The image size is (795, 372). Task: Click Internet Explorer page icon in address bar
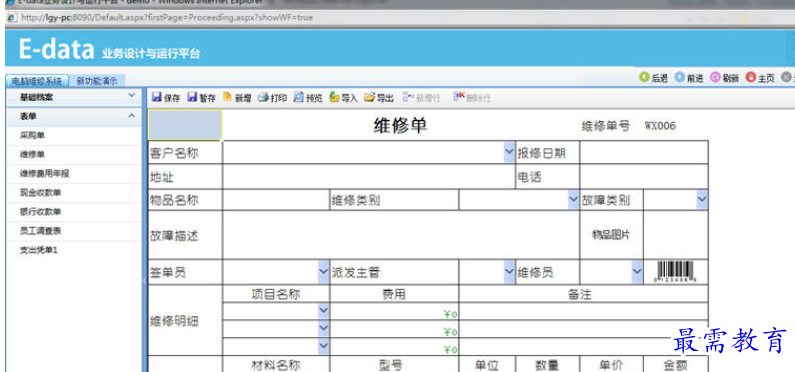11,18
